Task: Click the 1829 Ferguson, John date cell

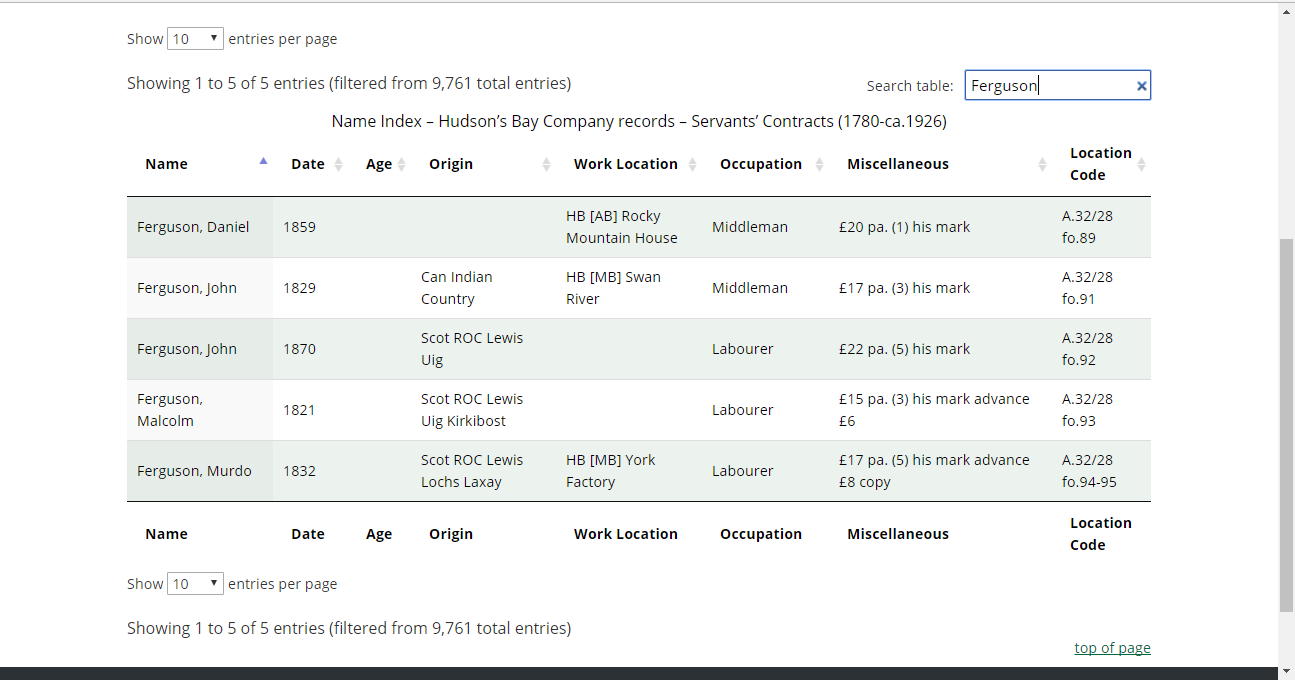Action: pos(299,288)
